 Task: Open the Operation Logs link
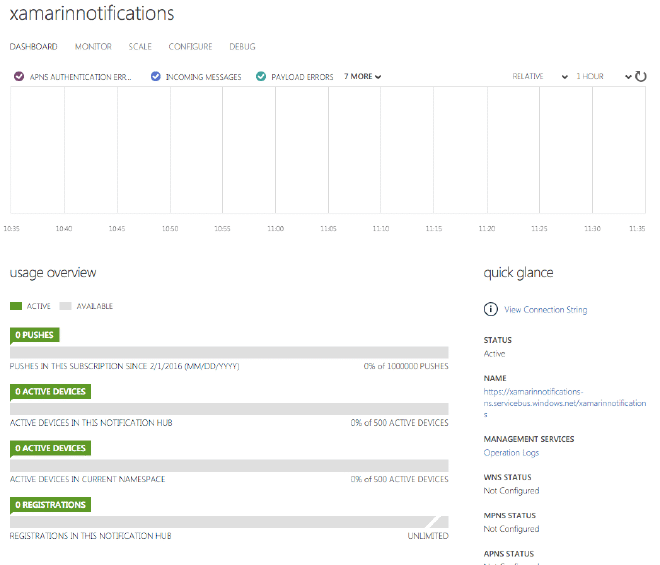[x=511, y=453]
